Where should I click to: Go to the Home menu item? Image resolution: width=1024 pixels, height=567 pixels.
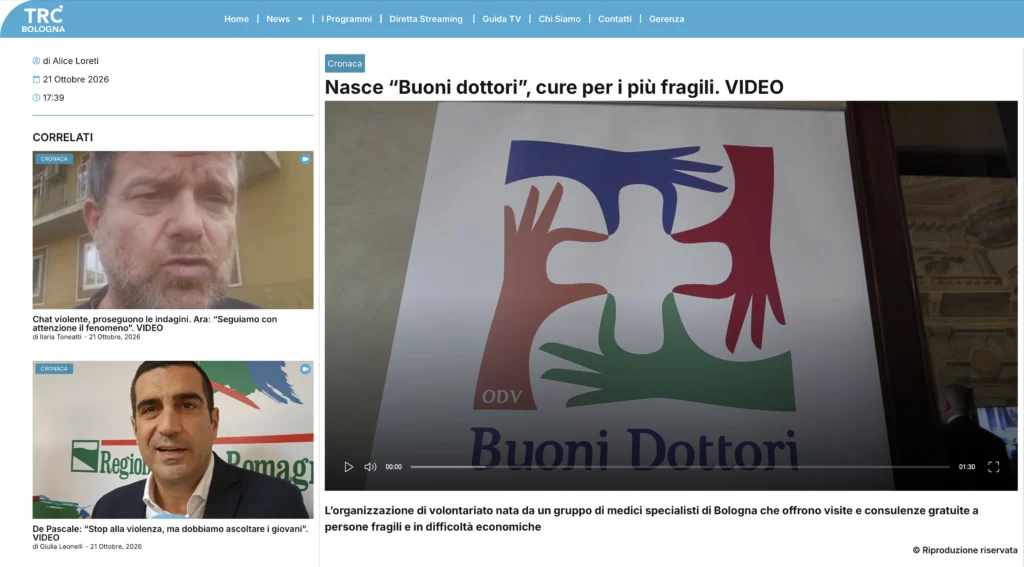[x=236, y=19]
